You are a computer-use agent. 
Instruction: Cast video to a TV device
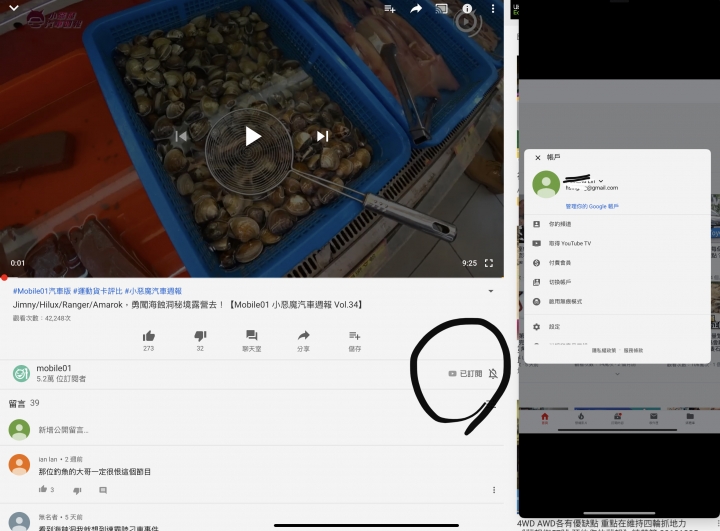pos(441,9)
